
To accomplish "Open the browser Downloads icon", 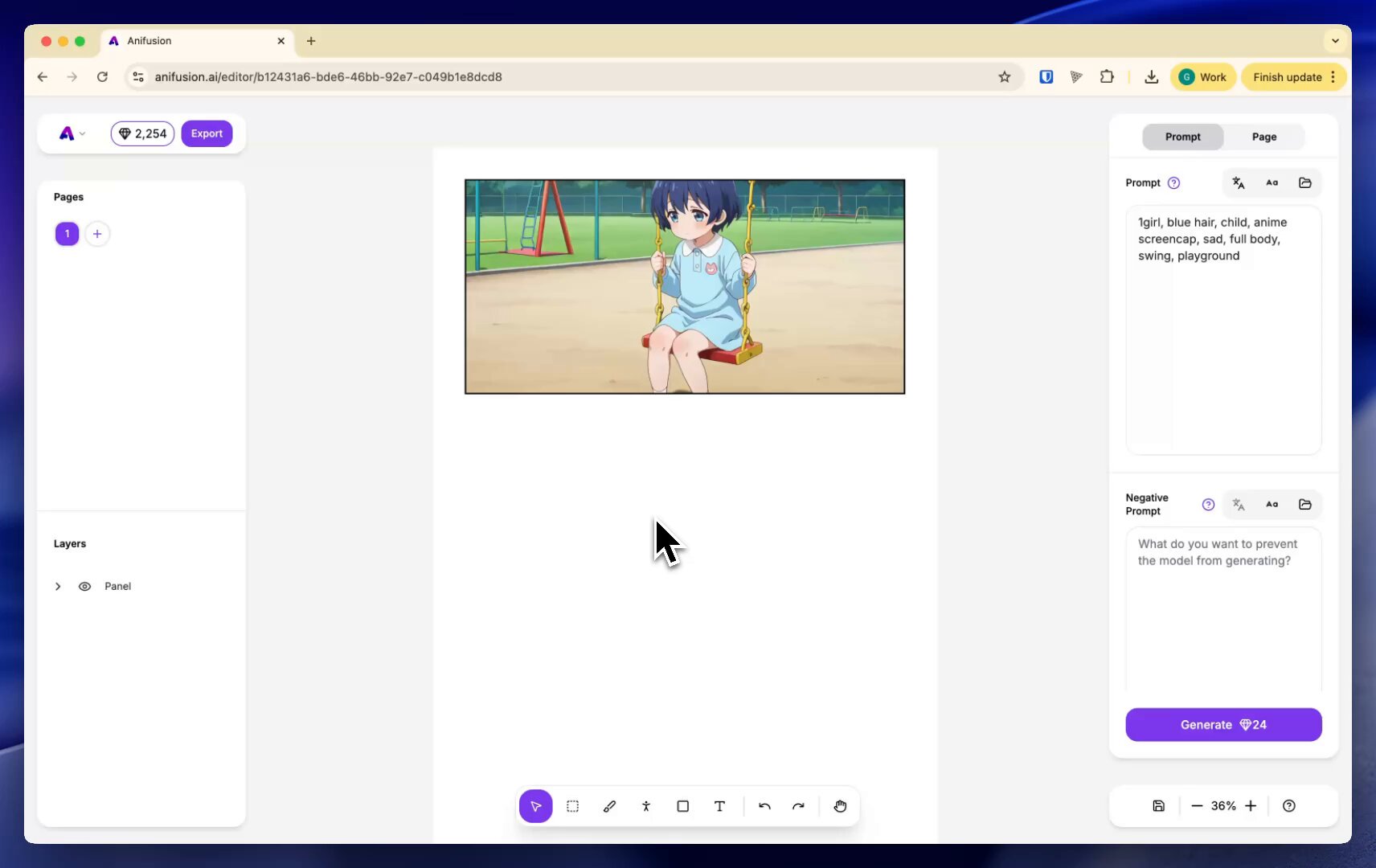I will (x=1151, y=77).
